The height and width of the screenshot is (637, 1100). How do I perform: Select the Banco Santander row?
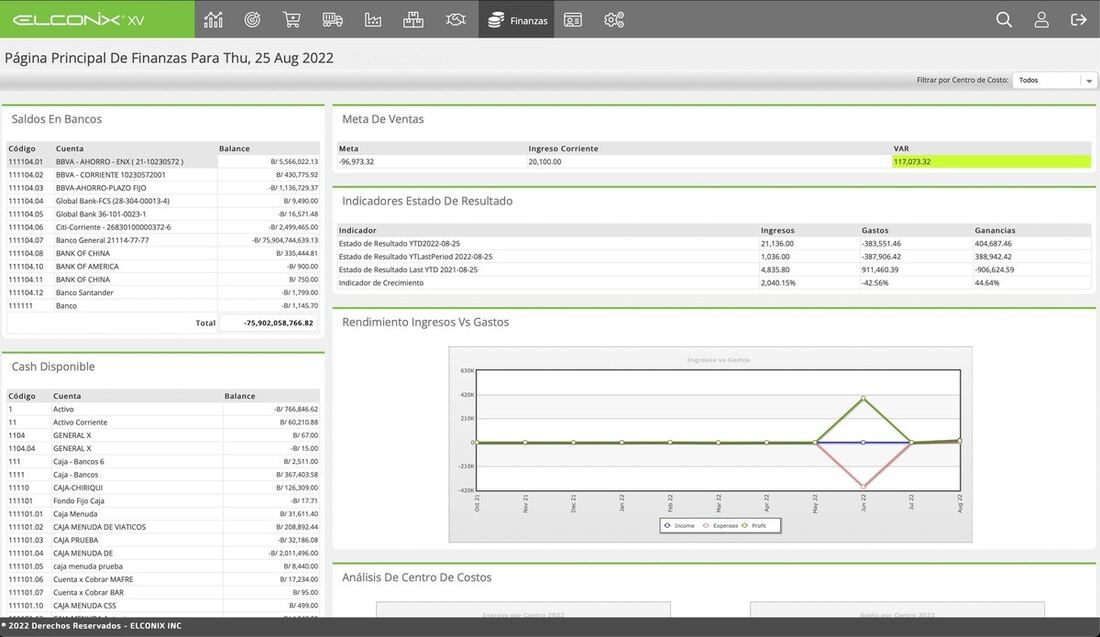(x=163, y=293)
